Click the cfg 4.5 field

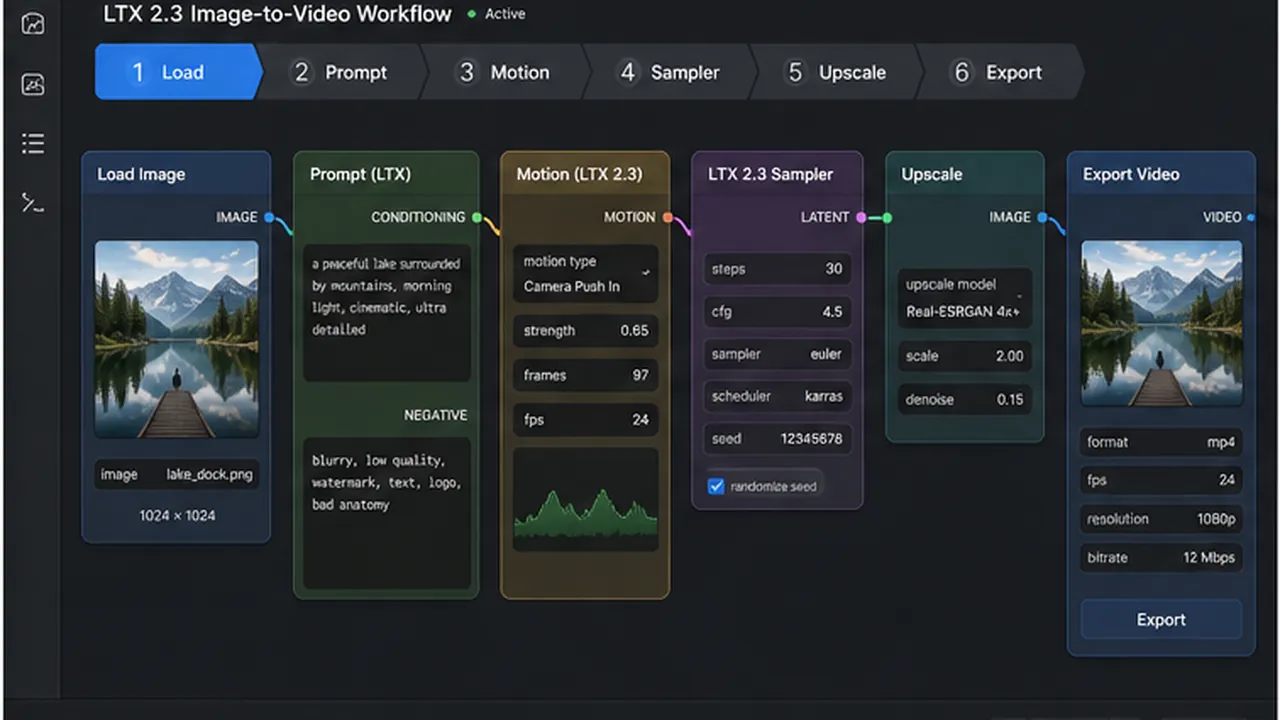tap(777, 311)
